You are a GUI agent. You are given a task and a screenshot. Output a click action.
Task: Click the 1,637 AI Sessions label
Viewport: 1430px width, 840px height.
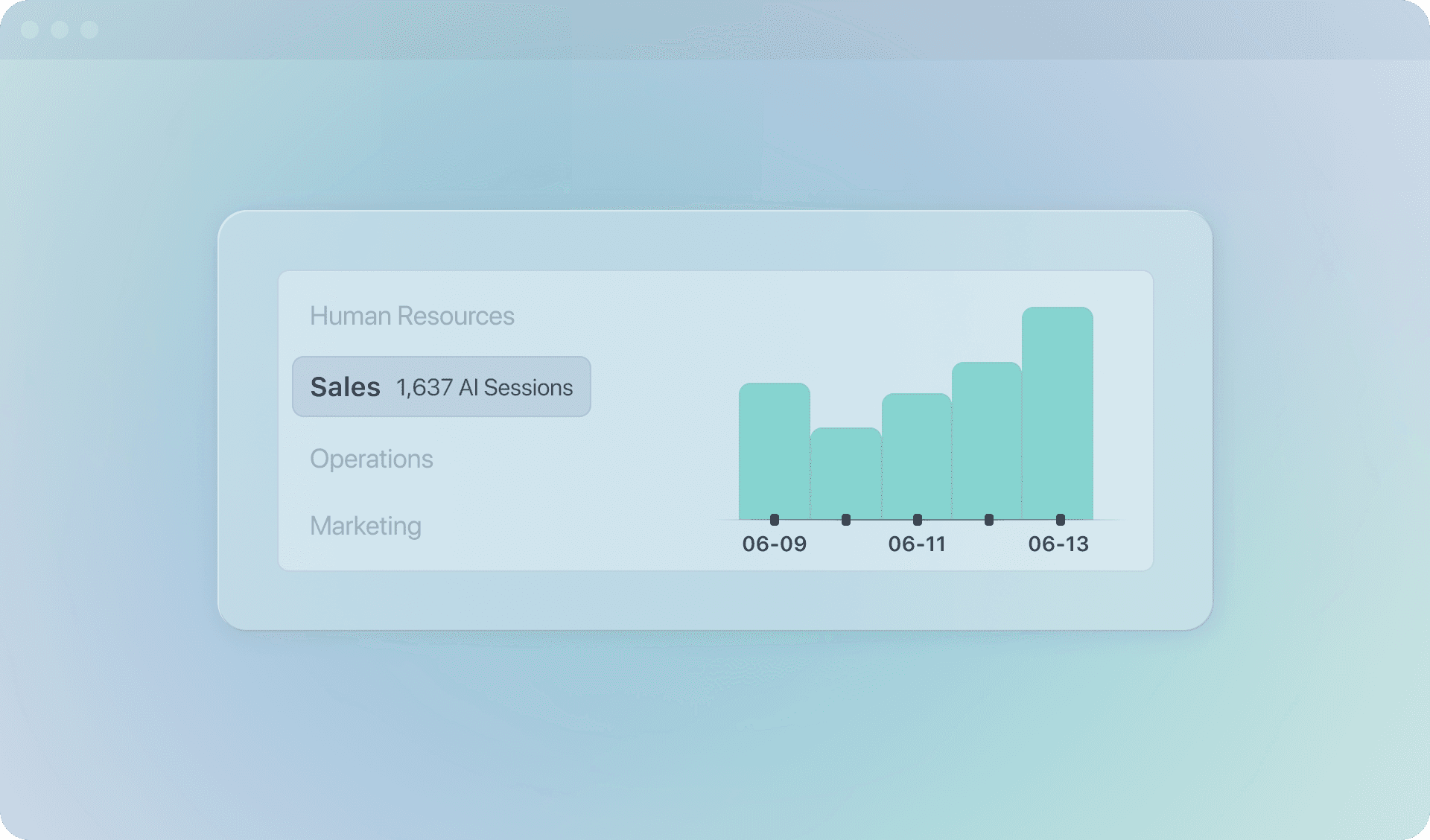[484, 387]
